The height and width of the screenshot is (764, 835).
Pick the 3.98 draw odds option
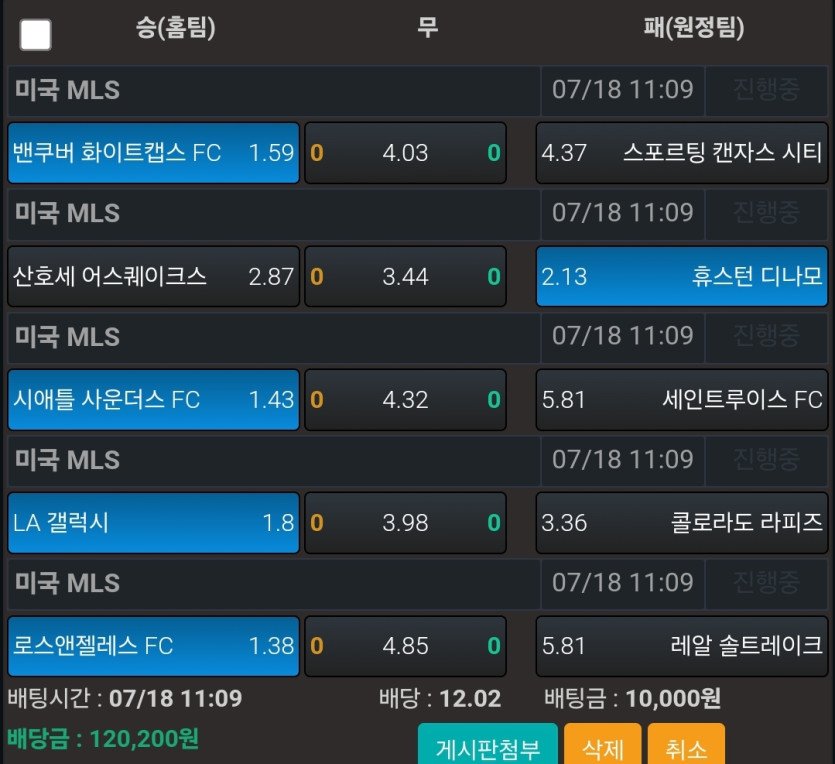pyautogui.click(x=405, y=523)
